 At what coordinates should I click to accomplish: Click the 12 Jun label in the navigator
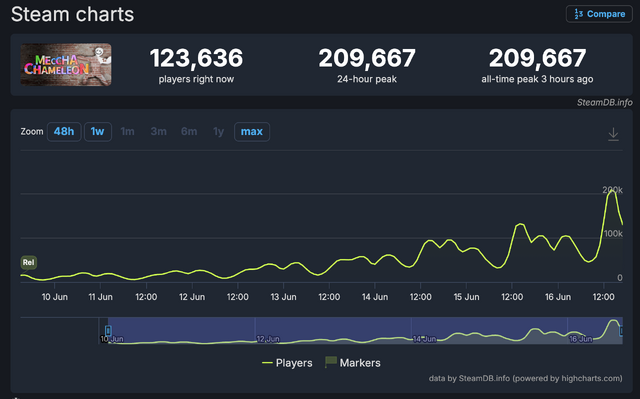coord(268,339)
